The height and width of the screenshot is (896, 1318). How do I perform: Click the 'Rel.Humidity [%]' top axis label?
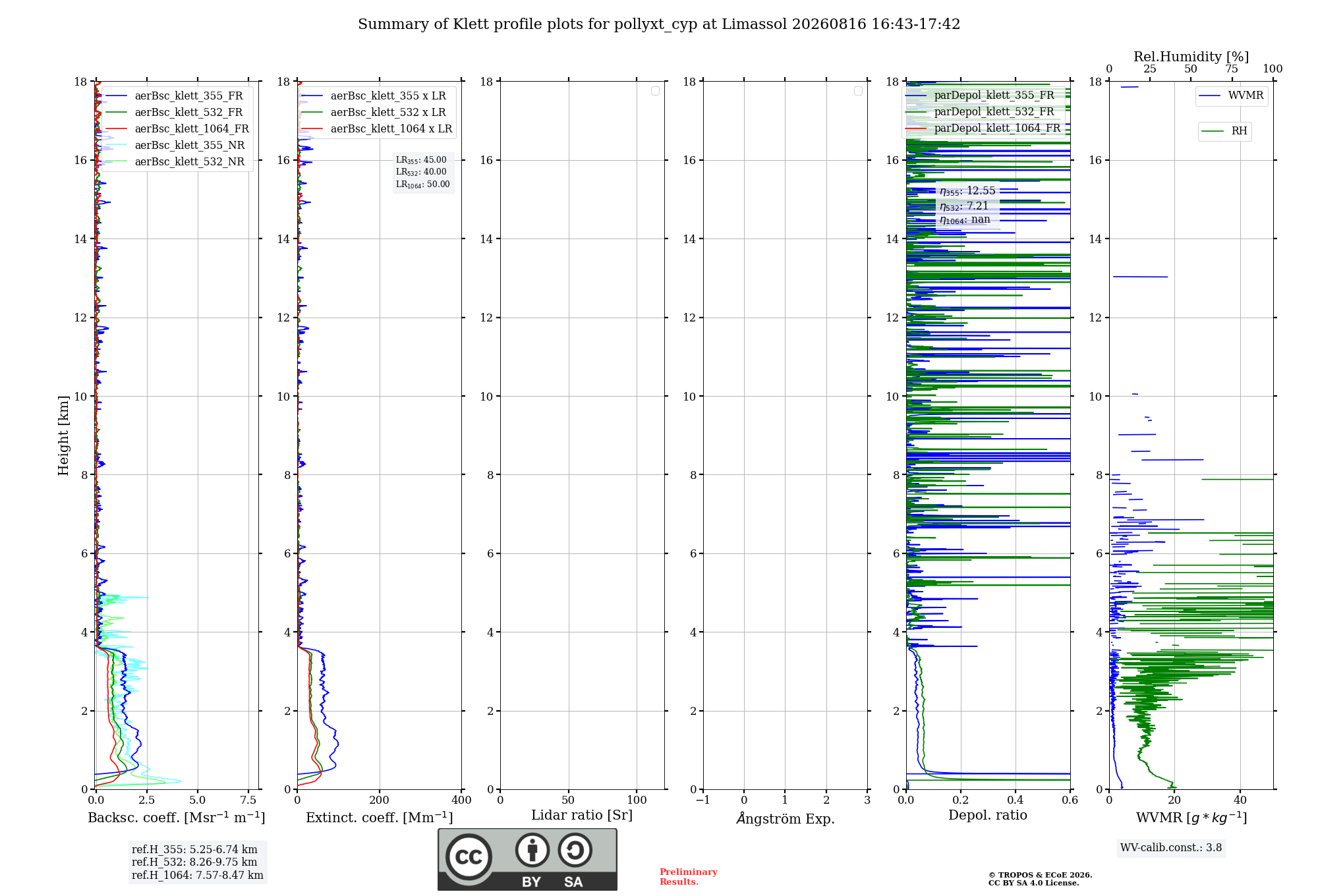click(x=1191, y=57)
